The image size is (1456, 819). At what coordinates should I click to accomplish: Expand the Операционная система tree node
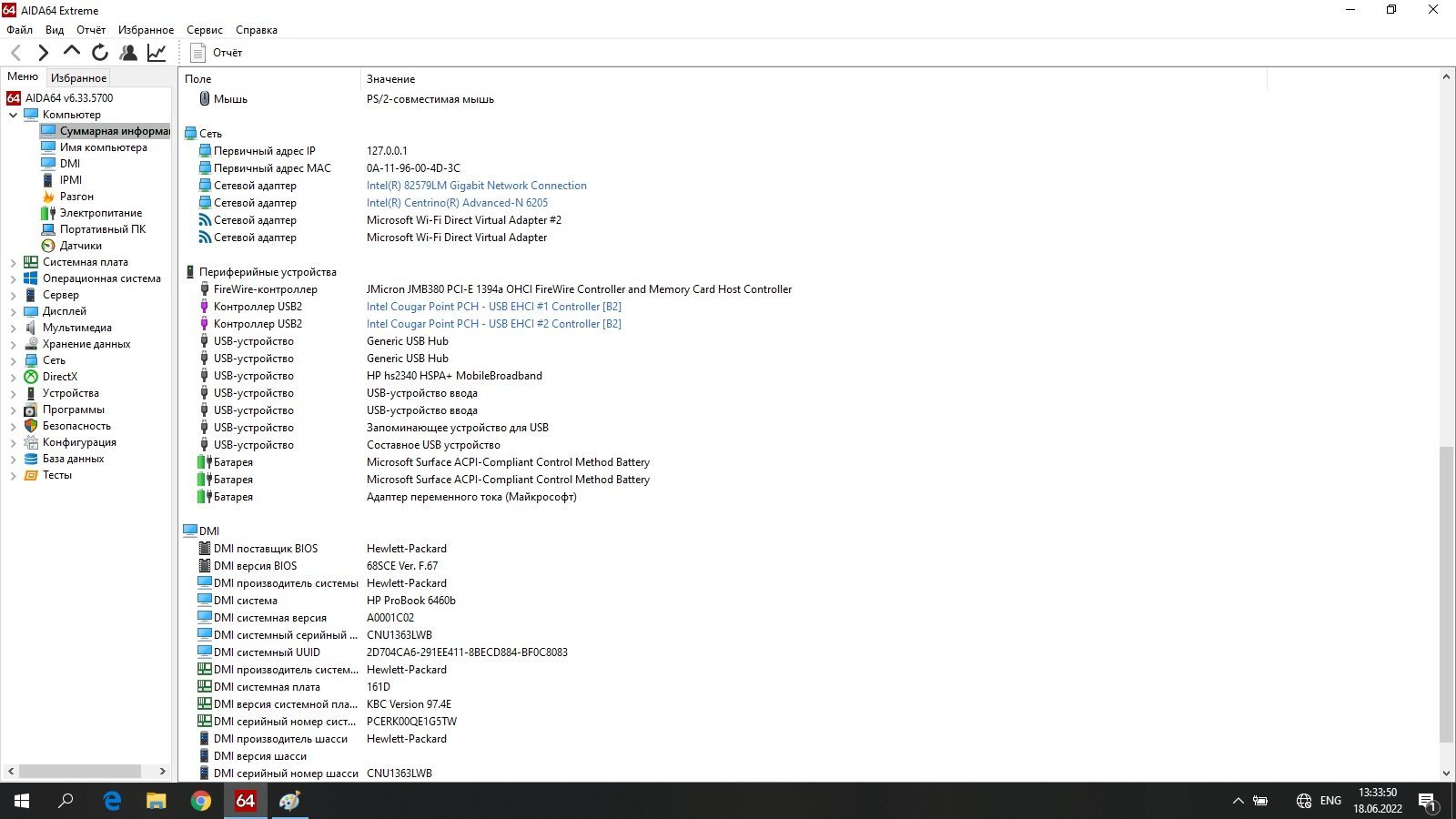[x=13, y=278]
